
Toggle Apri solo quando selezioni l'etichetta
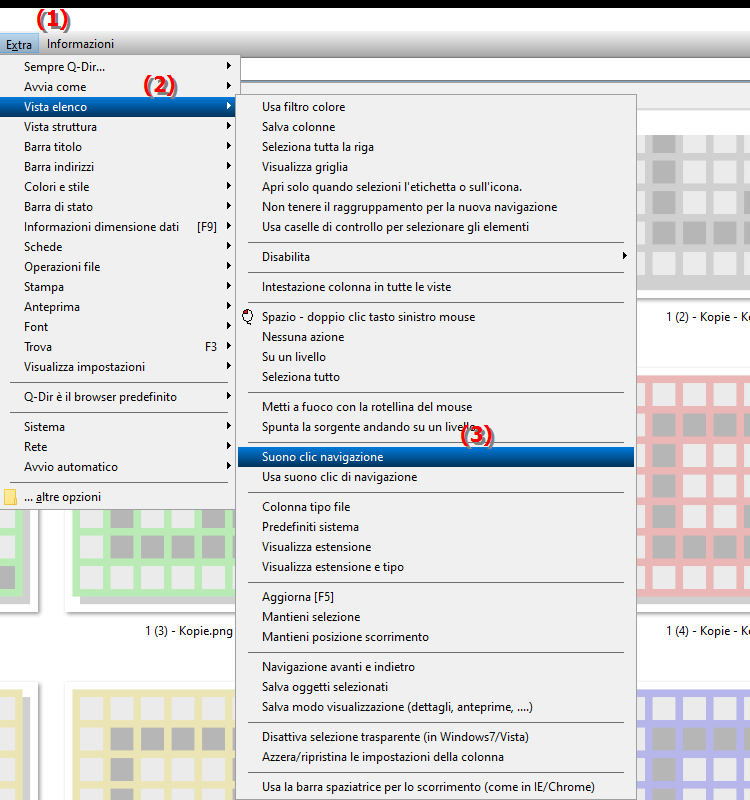436,187
